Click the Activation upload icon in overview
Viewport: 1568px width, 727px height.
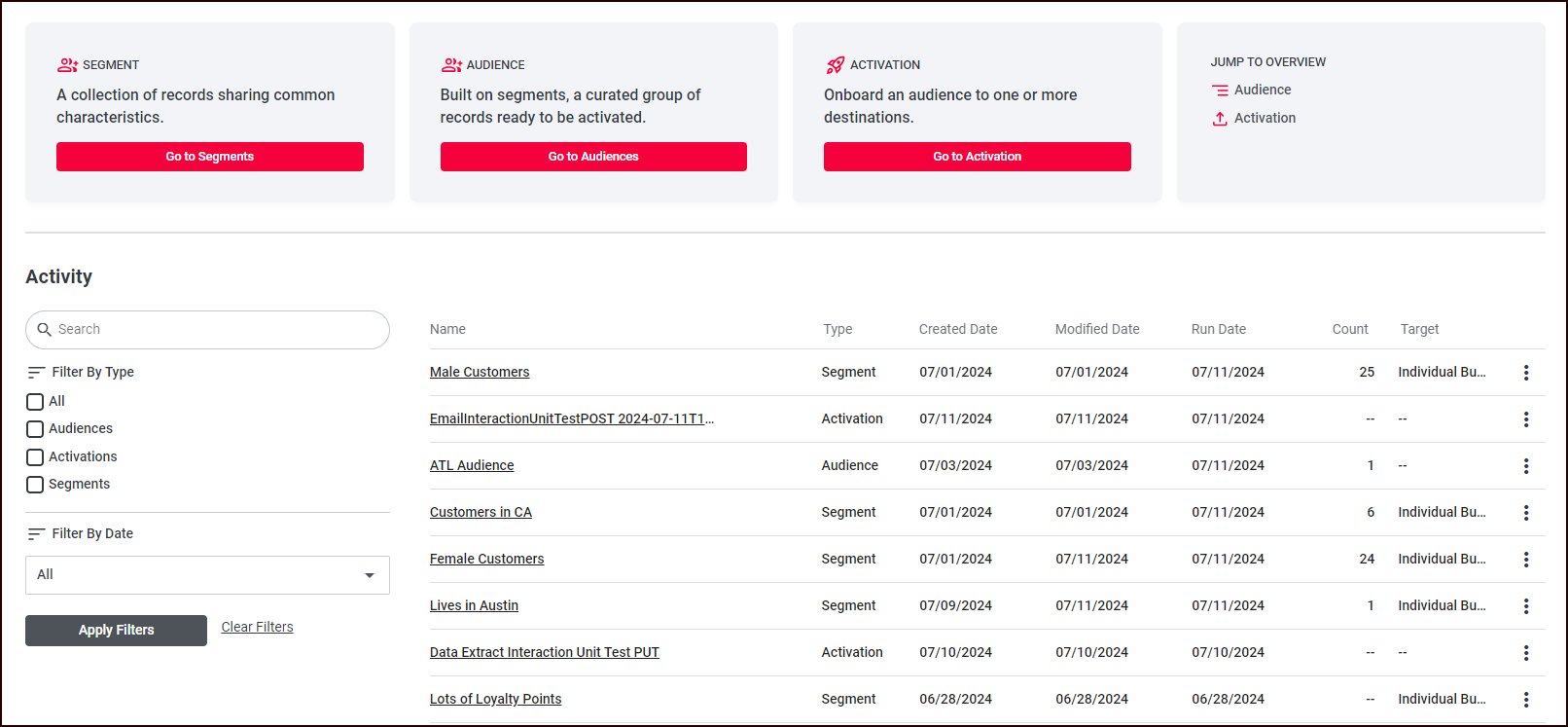pos(1220,119)
